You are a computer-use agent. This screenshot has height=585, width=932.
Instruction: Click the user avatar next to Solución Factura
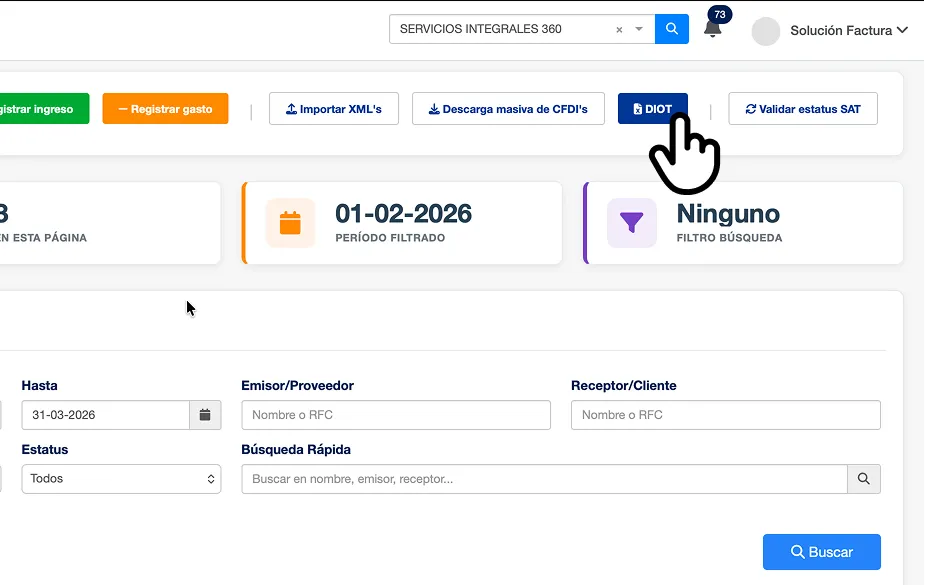(765, 31)
